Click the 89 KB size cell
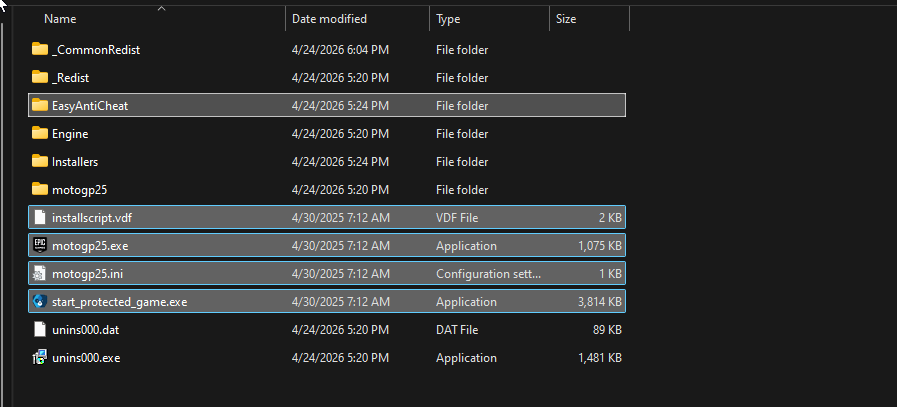Viewport: 897px width, 407px height. coord(608,330)
